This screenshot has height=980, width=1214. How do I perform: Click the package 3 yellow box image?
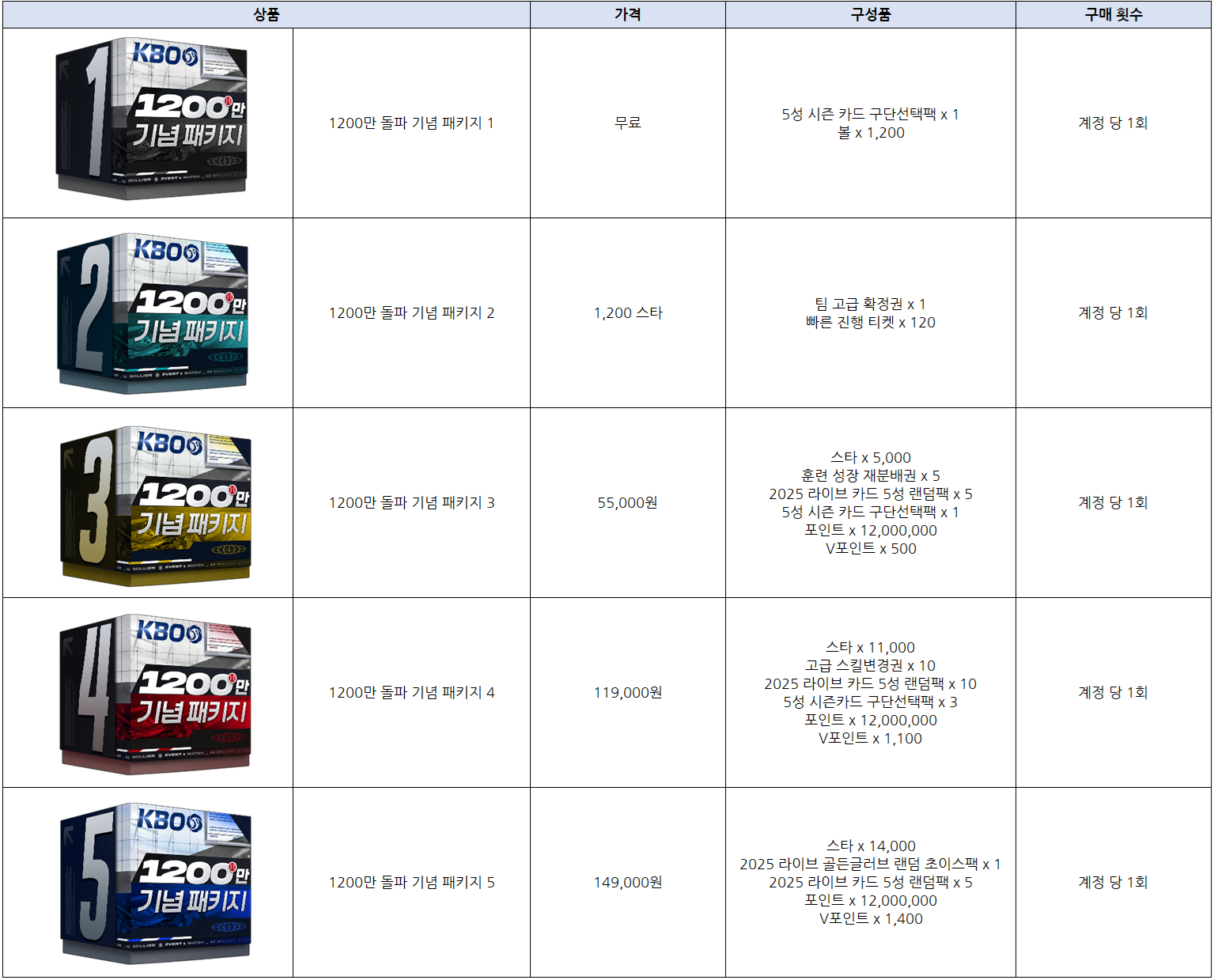[156, 506]
